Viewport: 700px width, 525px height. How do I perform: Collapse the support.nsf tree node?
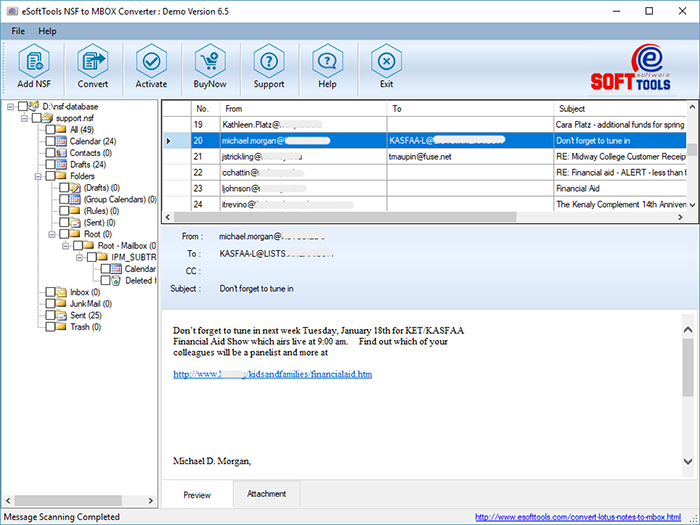23,117
